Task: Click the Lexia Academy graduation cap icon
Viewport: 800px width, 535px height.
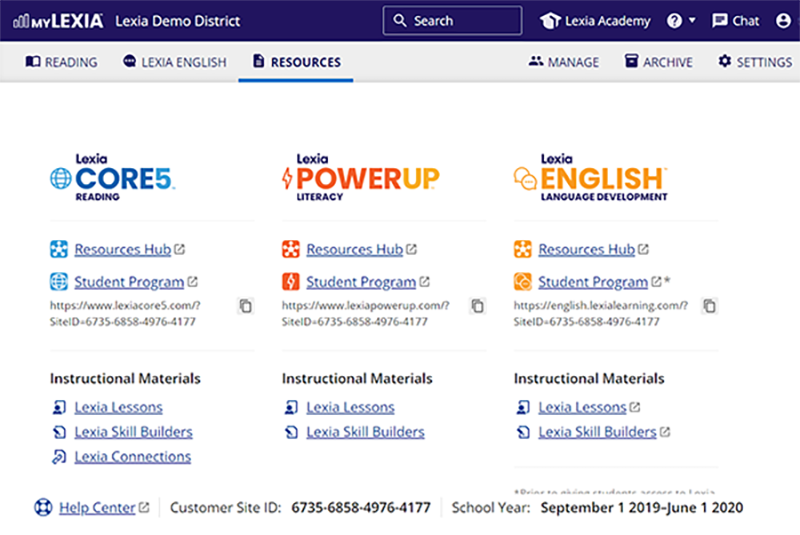Action: tap(550, 21)
